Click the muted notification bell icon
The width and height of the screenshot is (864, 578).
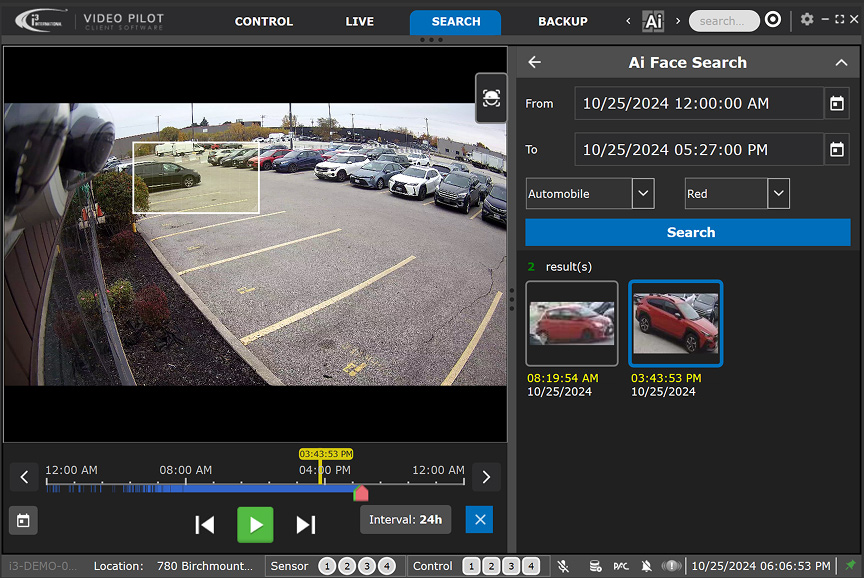[648, 566]
